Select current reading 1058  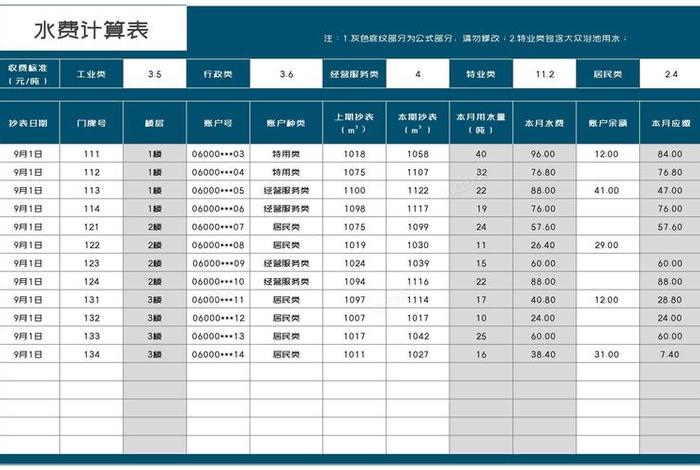tap(418, 154)
